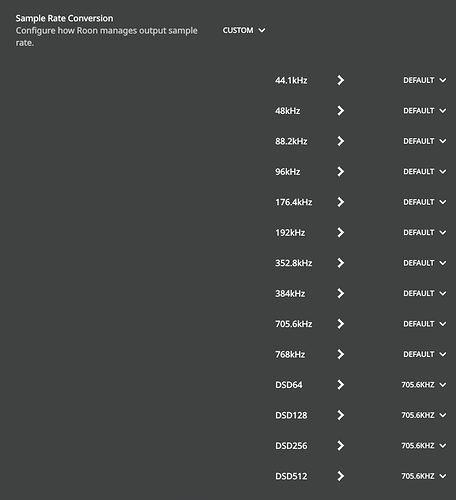Click the arrow icon next to DSD512
Viewport: 456px width, 500px height.
pyautogui.click(x=340, y=476)
